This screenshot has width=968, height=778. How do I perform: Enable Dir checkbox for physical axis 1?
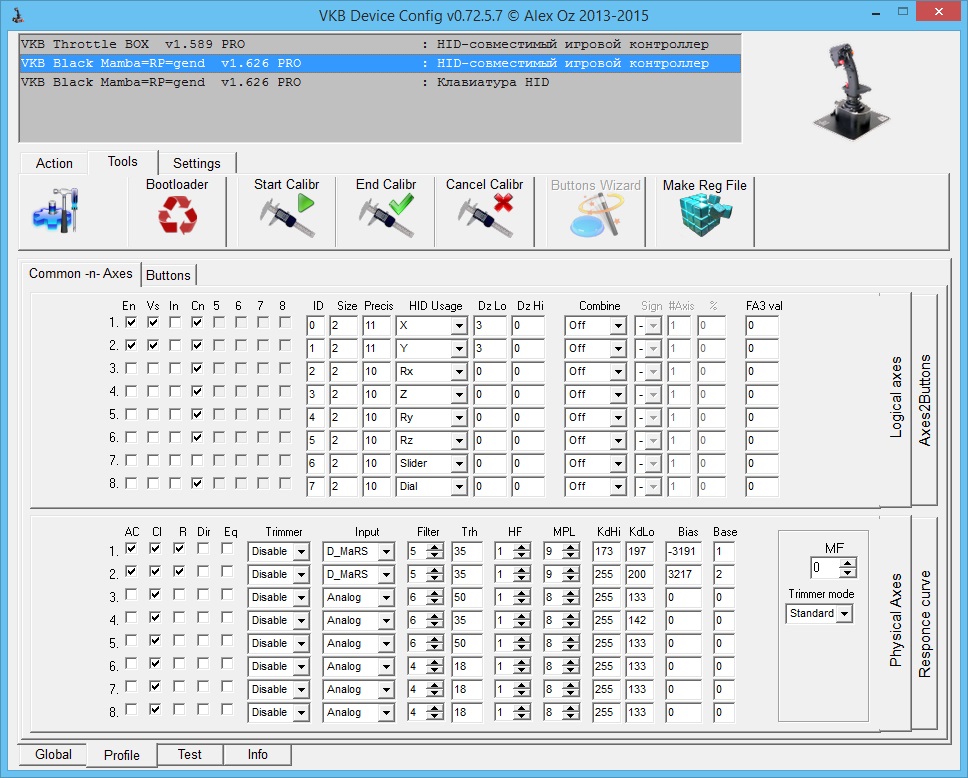coord(203,548)
